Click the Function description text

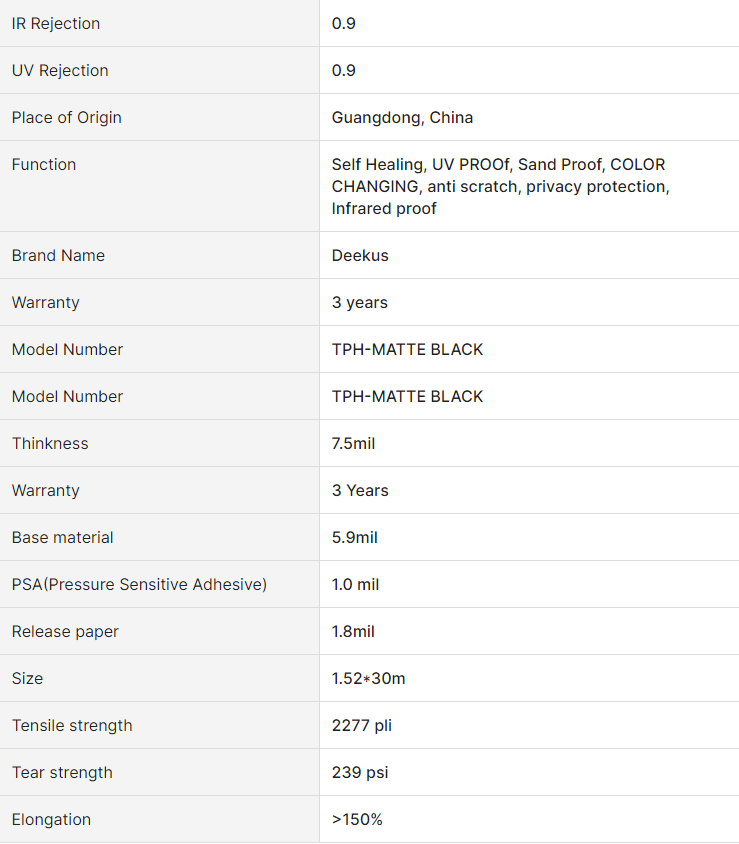pyautogui.click(x=501, y=186)
